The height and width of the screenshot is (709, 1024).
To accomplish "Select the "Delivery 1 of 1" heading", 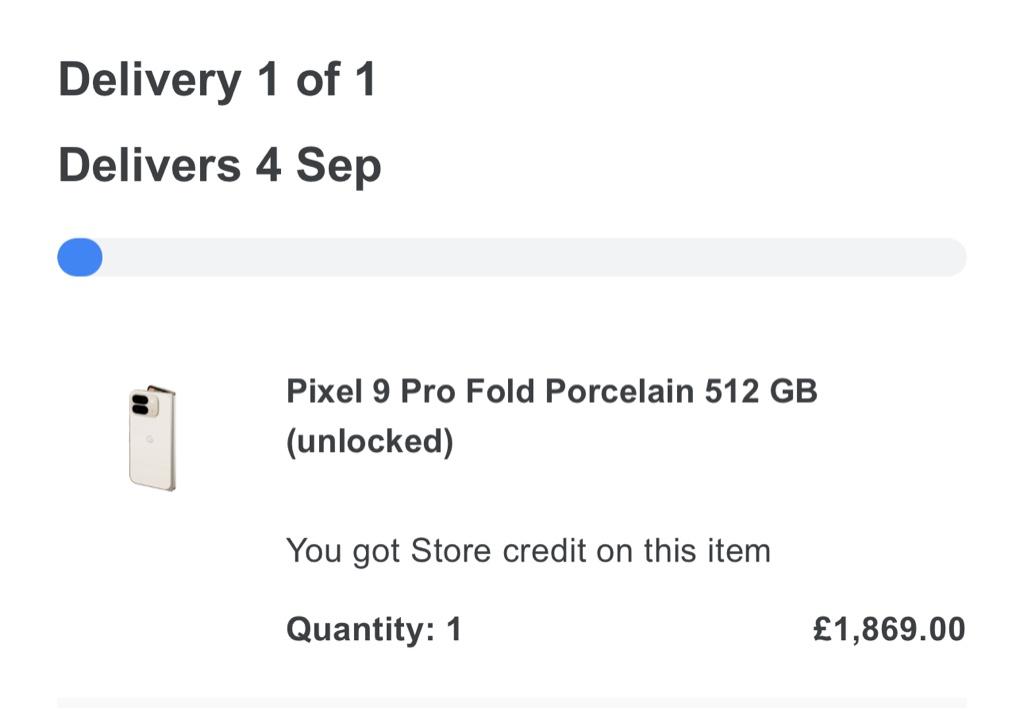I will click(x=217, y=79).
